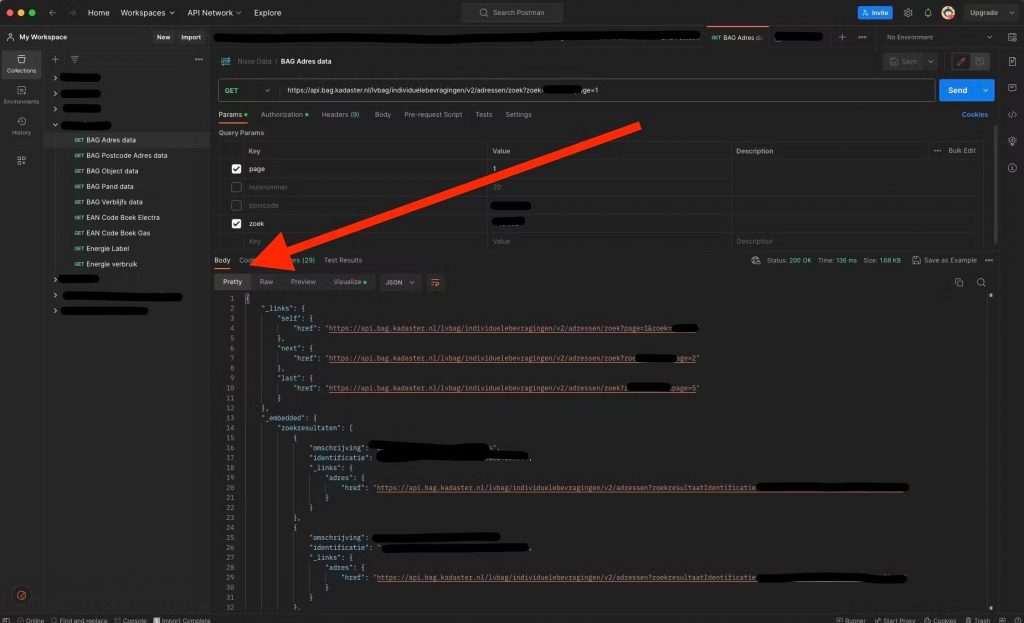
Task: Switch to the Authorization tab
Action: coord(284,114)
